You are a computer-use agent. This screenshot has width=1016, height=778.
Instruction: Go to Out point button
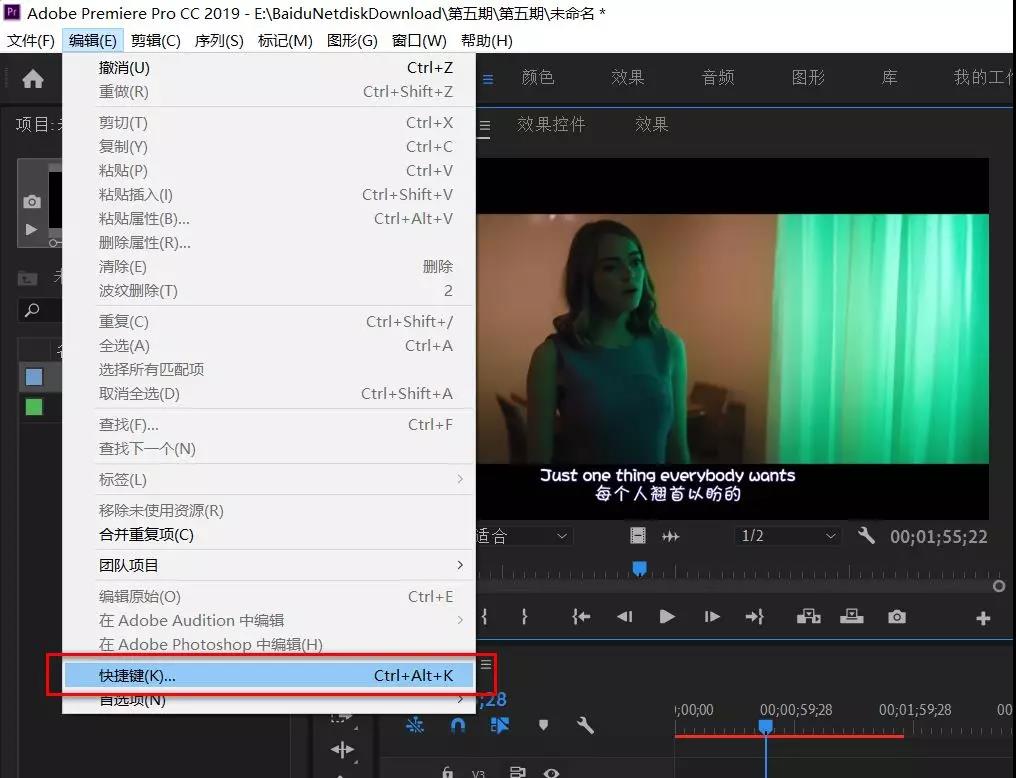pyautogui.click(x=755, y=617)
